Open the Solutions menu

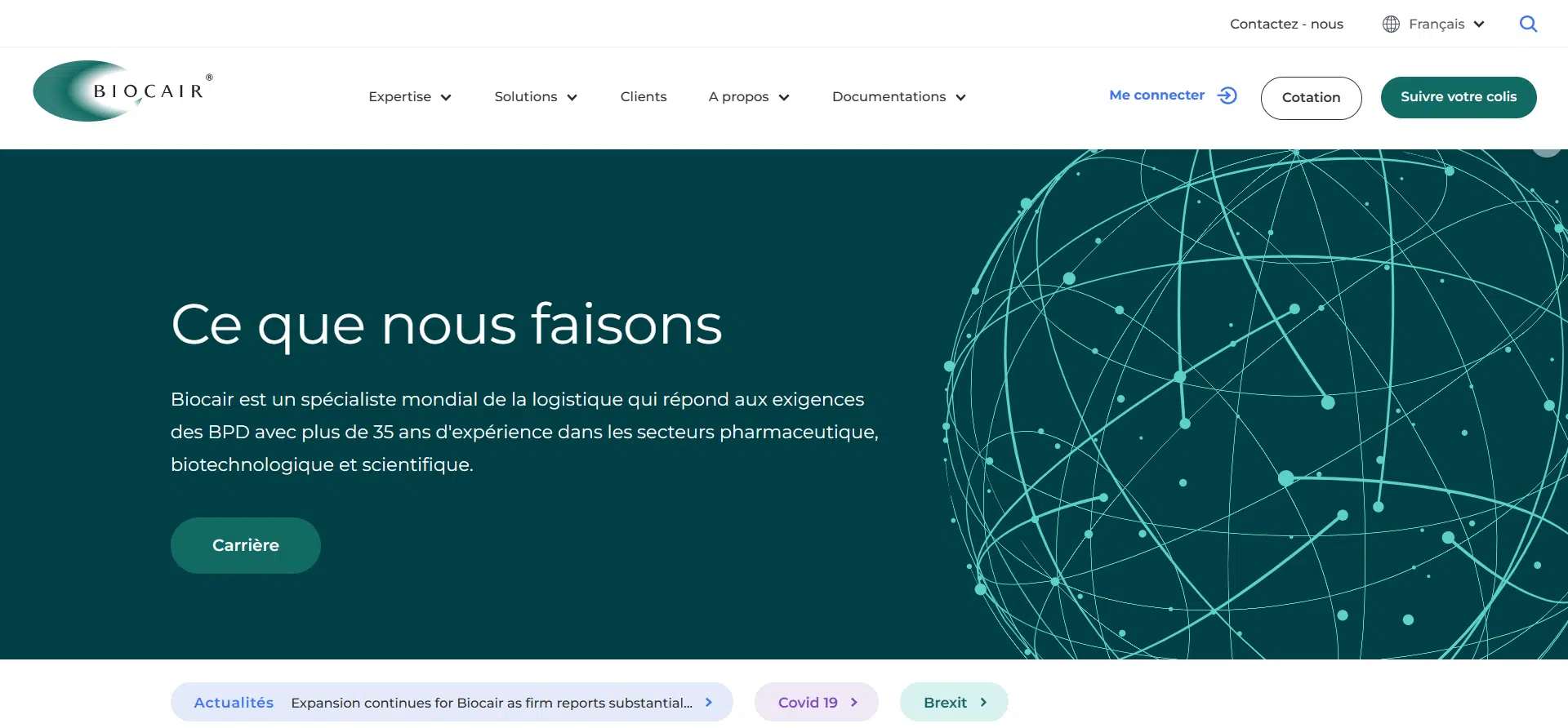tap(526, 97)
